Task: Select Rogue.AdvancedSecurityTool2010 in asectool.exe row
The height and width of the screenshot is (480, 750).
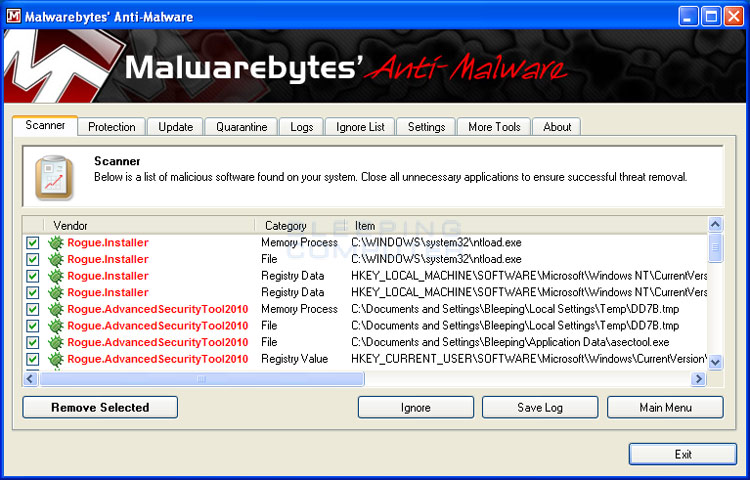Action: tap(158, 343)
